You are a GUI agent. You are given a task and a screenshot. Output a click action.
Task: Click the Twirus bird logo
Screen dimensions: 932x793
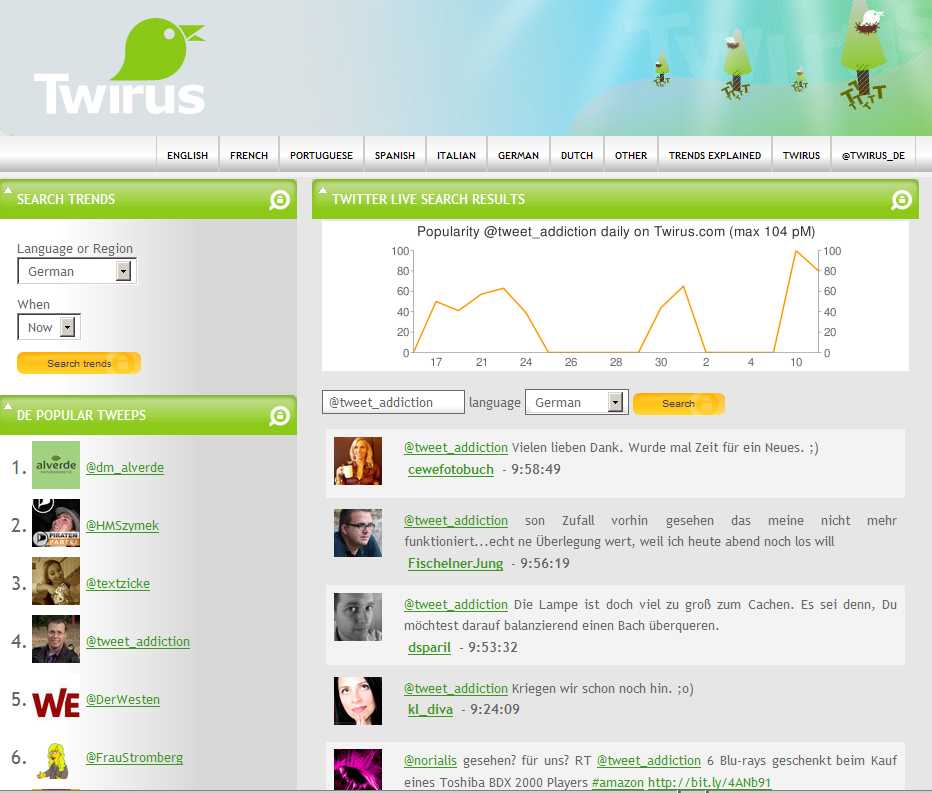tap(120, 67)
